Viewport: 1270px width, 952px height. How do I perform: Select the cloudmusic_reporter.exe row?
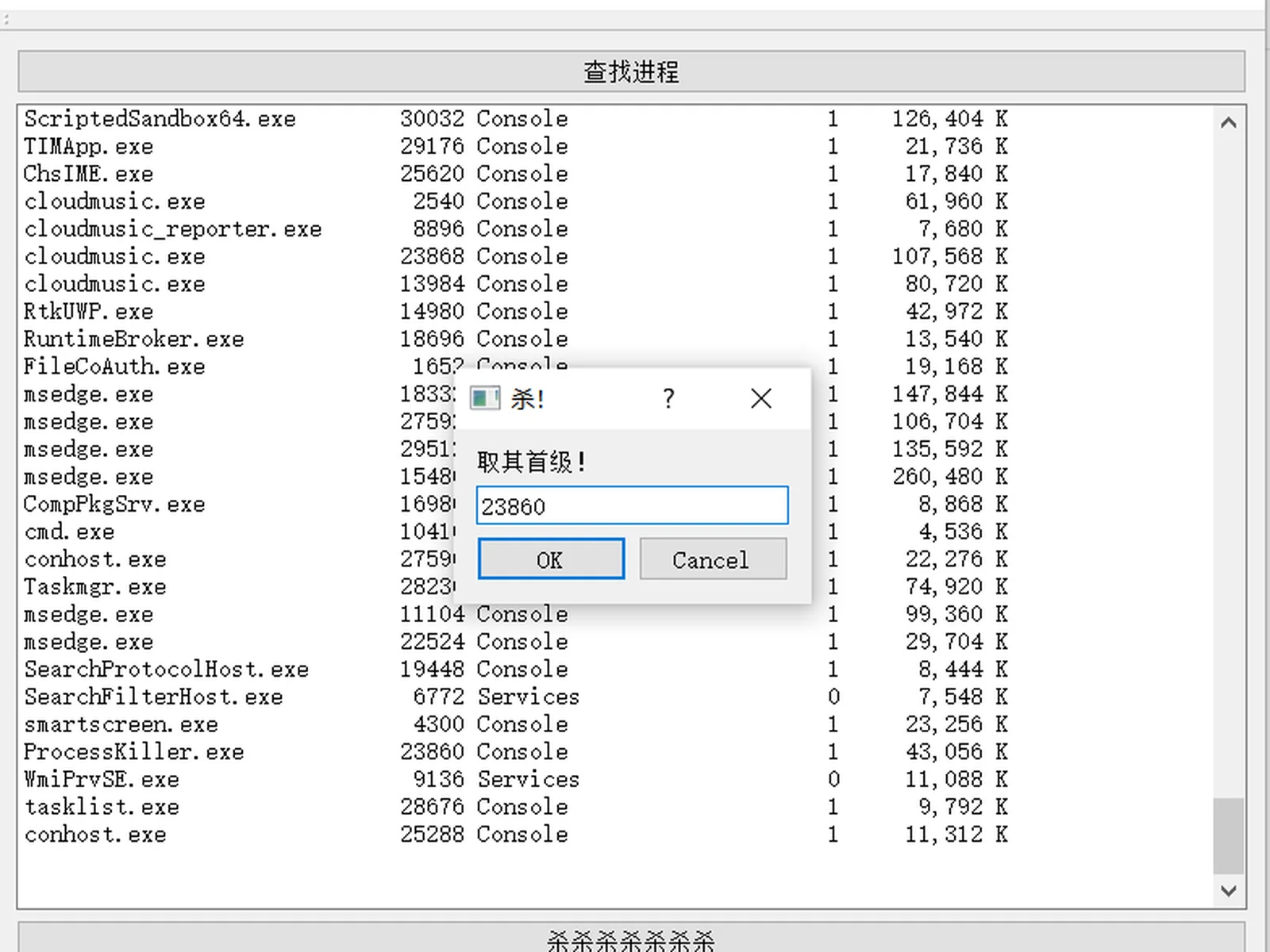point(516,229)
